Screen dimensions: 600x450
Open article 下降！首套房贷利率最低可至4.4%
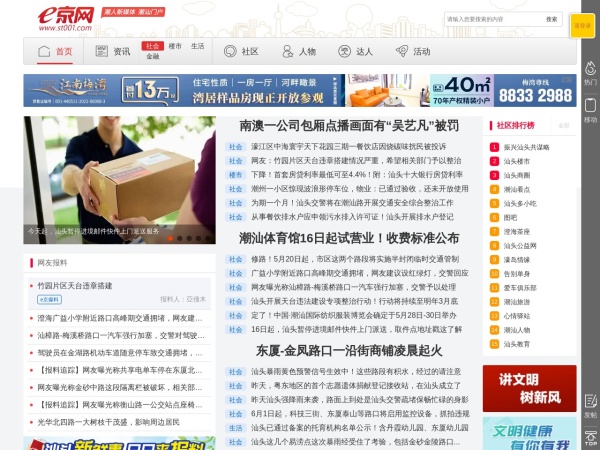(357, 175)
